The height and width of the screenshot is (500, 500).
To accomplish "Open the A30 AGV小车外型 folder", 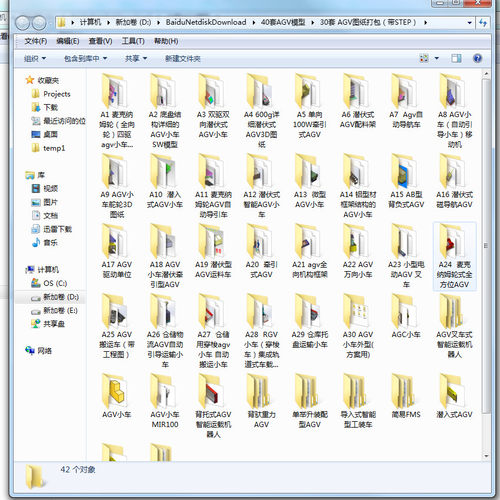I will [358, 326].
